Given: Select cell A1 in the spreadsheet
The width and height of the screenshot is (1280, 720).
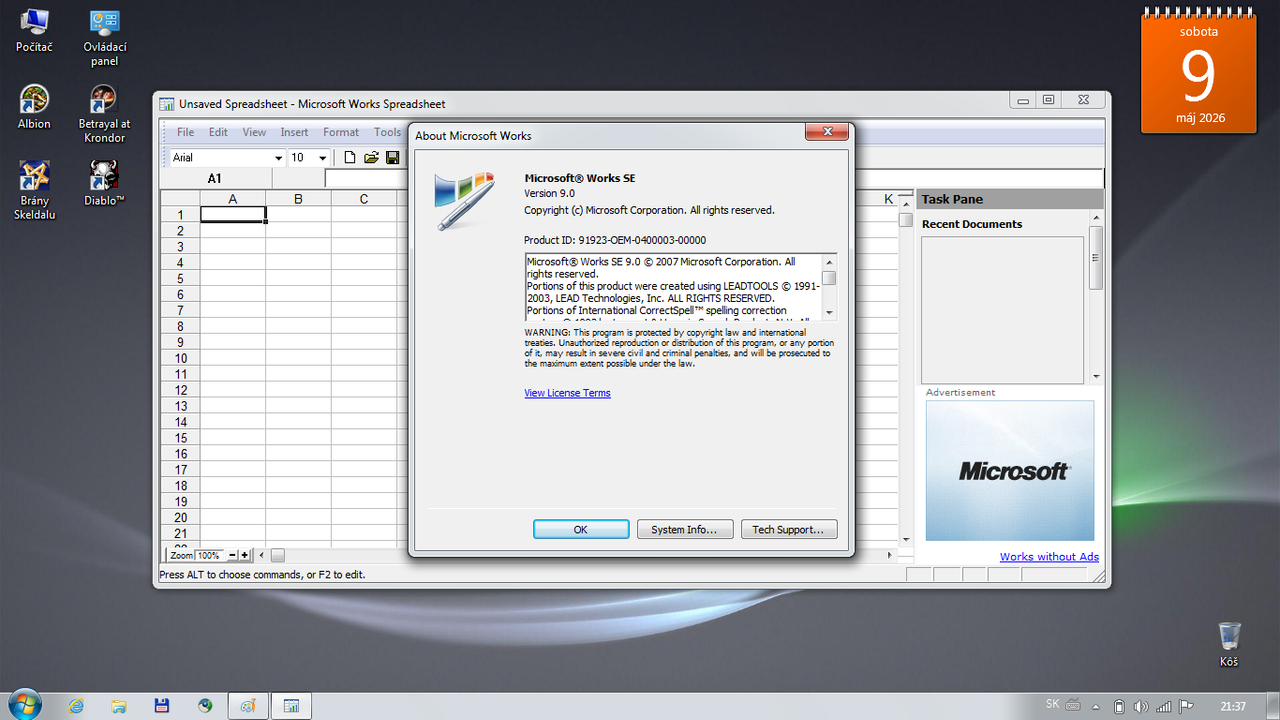Looking at the screenshot, I should coord(233,214).
